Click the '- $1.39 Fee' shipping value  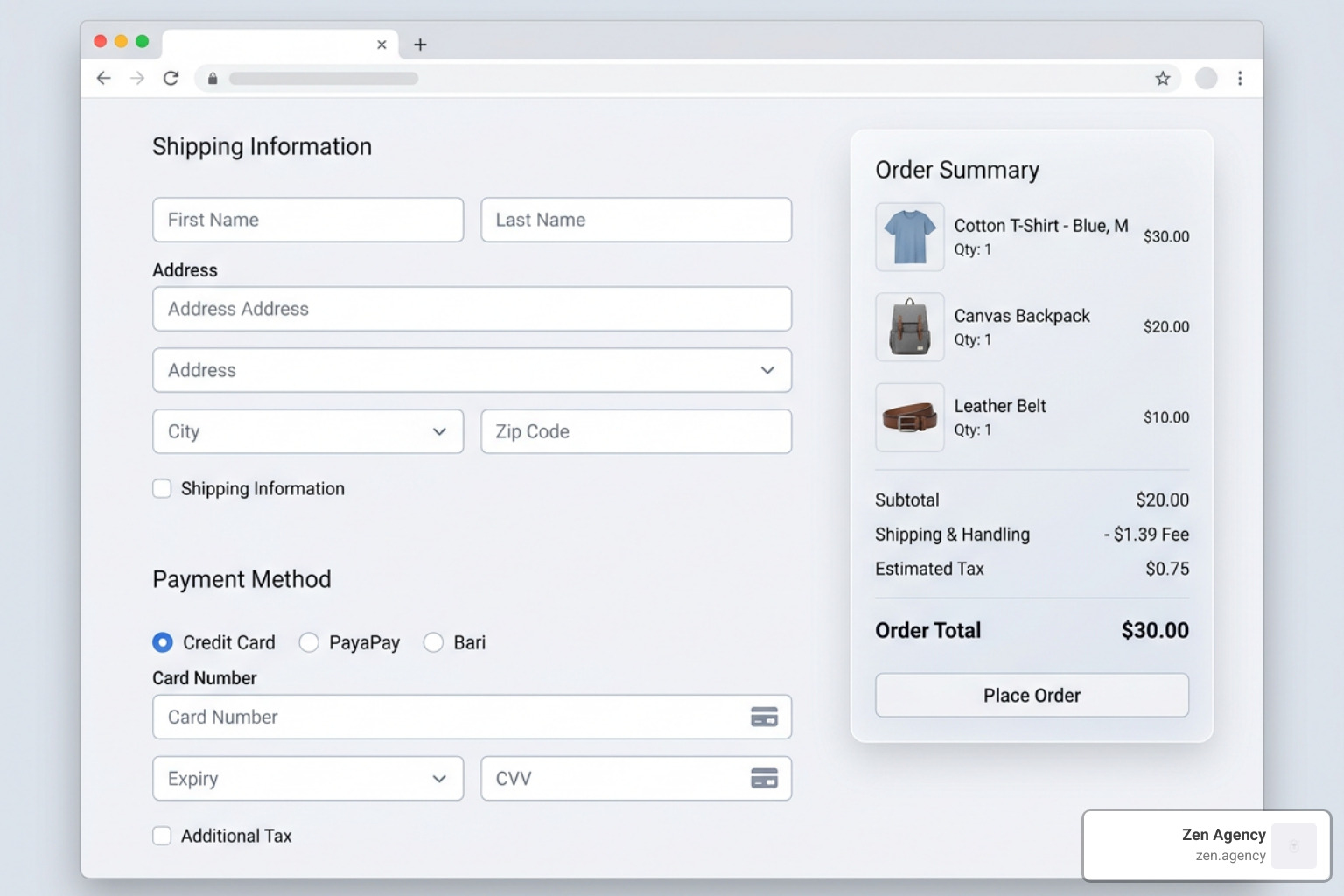(1146, 534)
